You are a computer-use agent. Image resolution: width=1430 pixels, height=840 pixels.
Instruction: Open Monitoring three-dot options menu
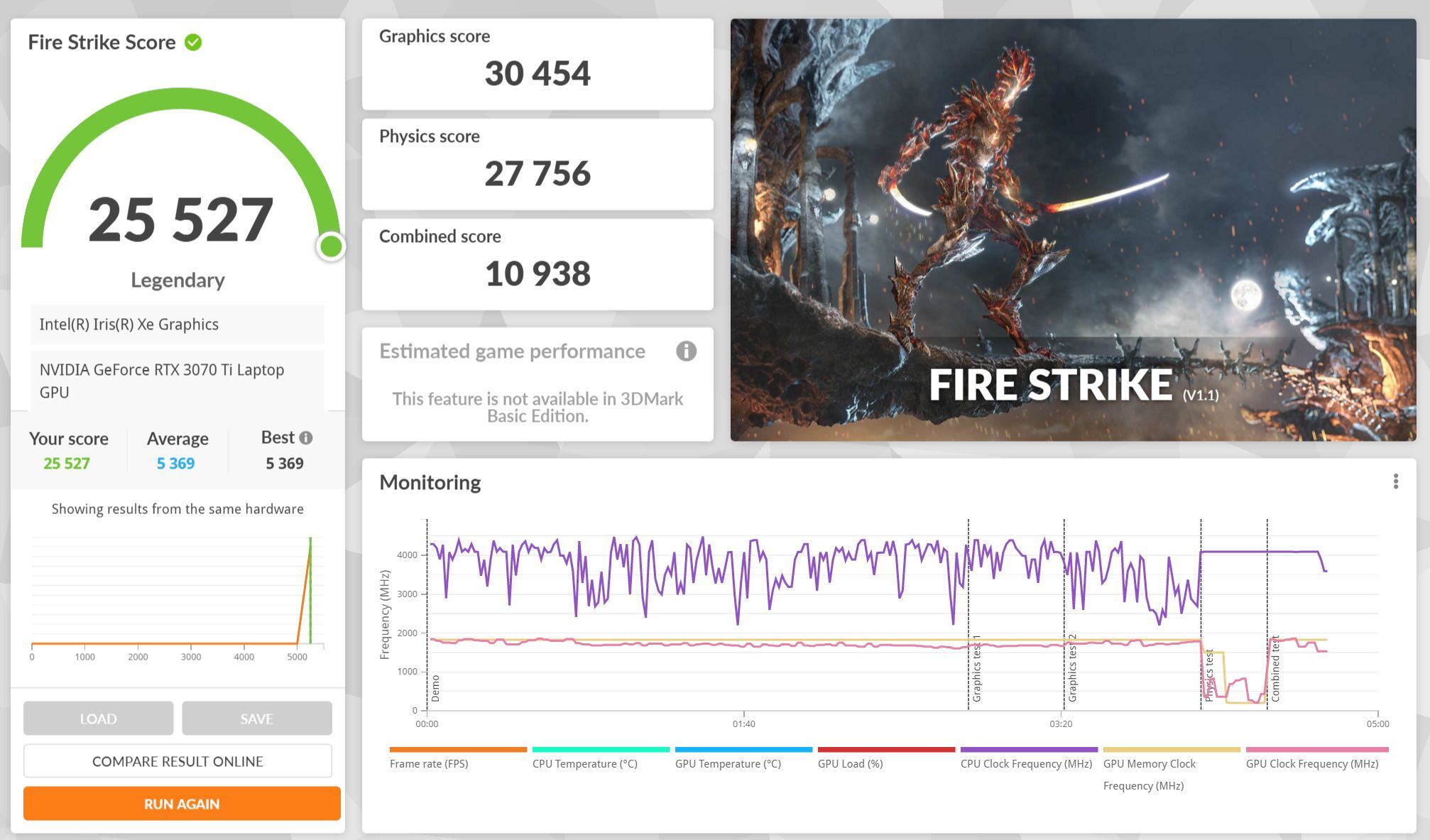pos(1395,481)
